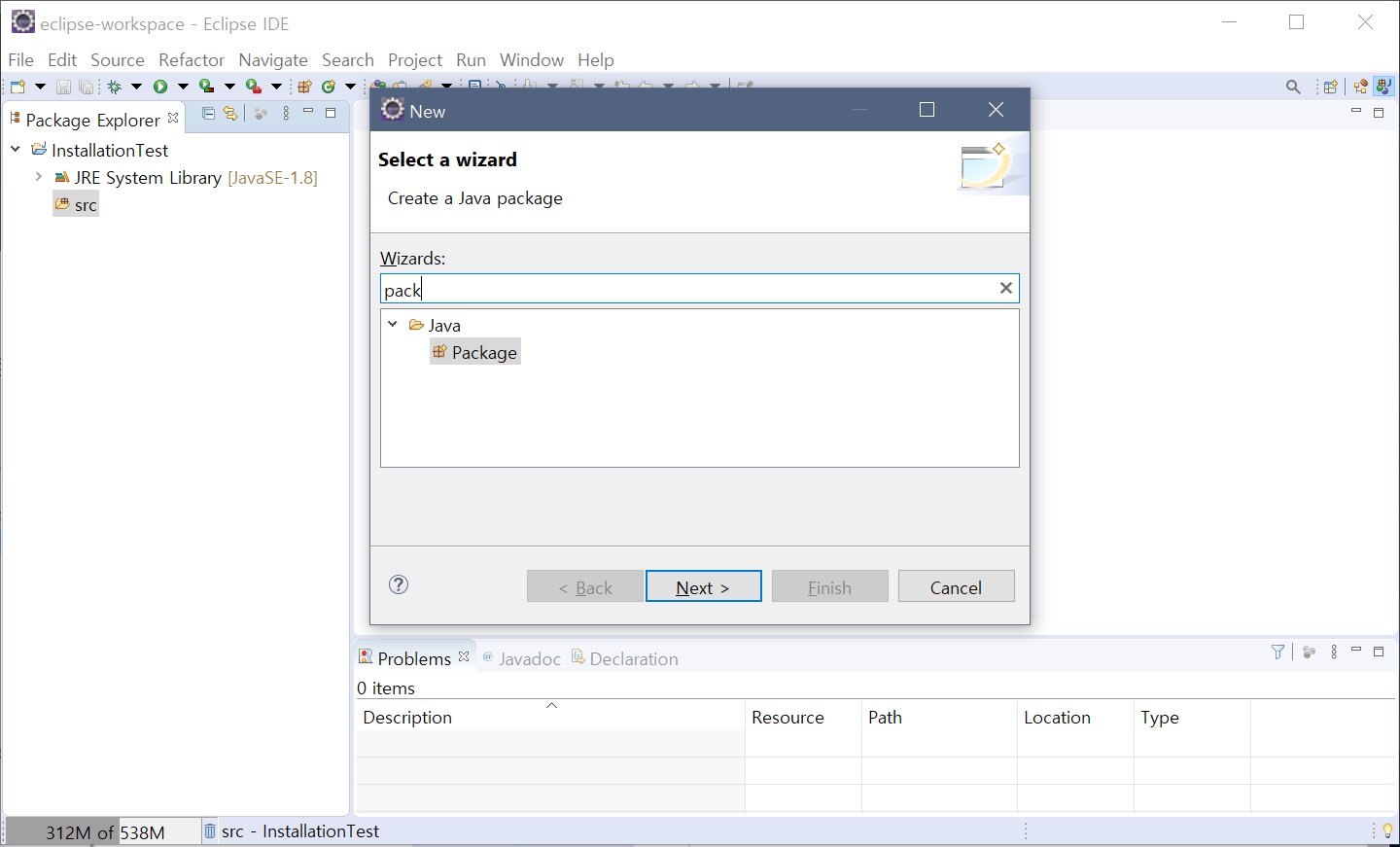Expand the JRE System Library node

coord(39,176)
